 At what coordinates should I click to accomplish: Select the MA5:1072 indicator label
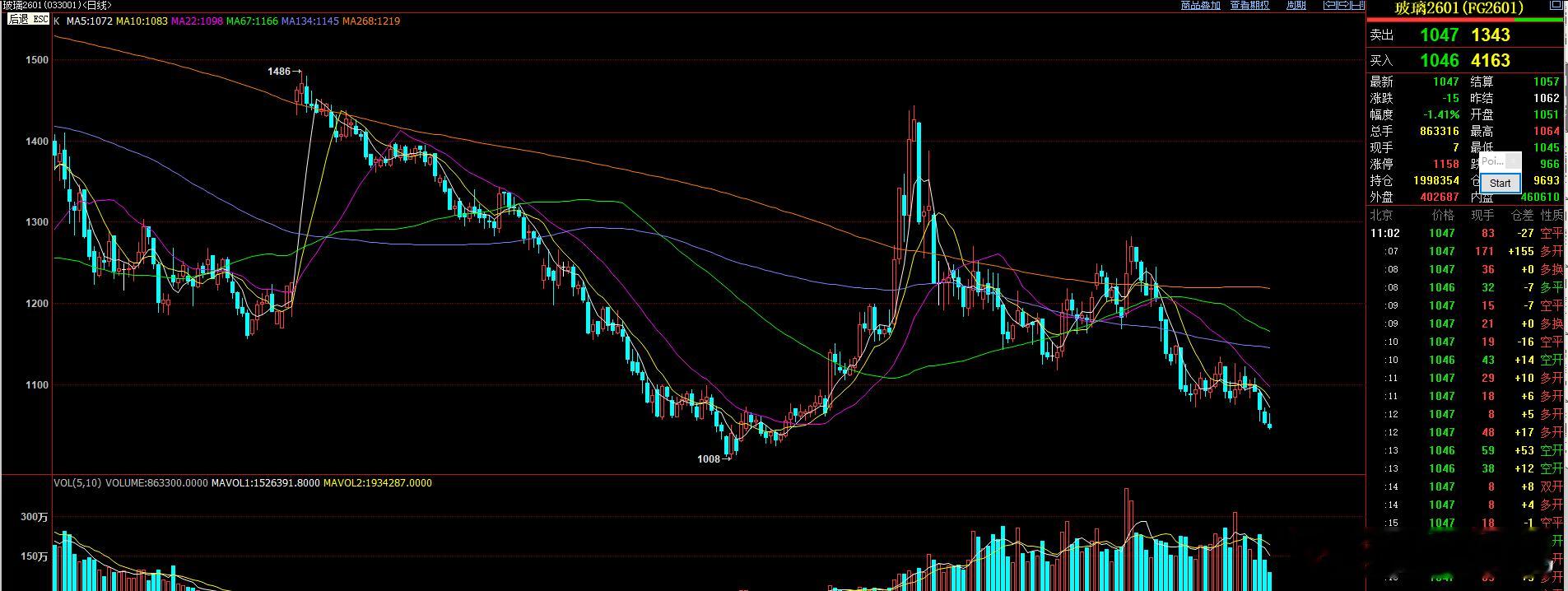(89, 21)
